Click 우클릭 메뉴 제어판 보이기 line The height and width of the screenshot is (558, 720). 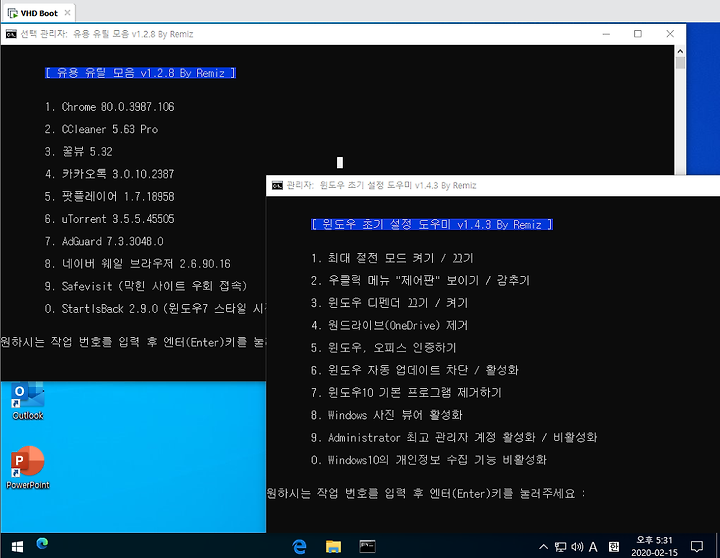420,281
